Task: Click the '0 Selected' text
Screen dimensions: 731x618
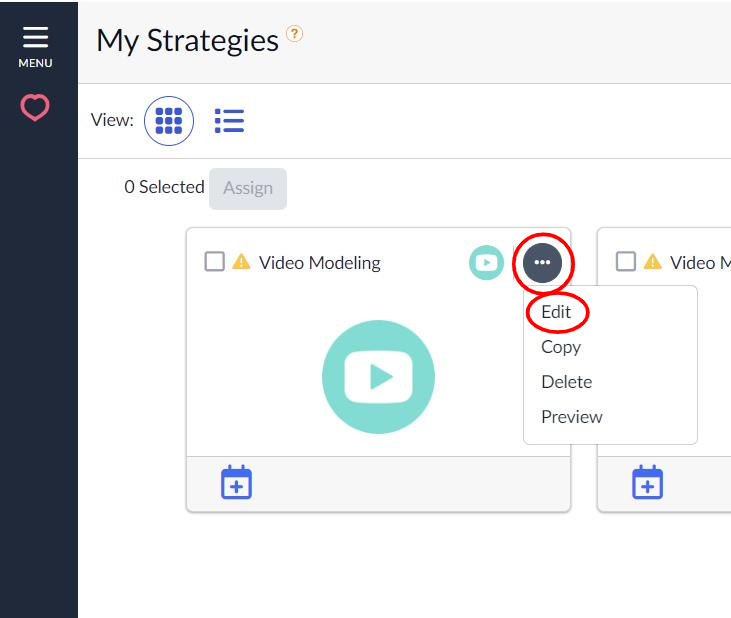Action: click(x=164, y=187)
